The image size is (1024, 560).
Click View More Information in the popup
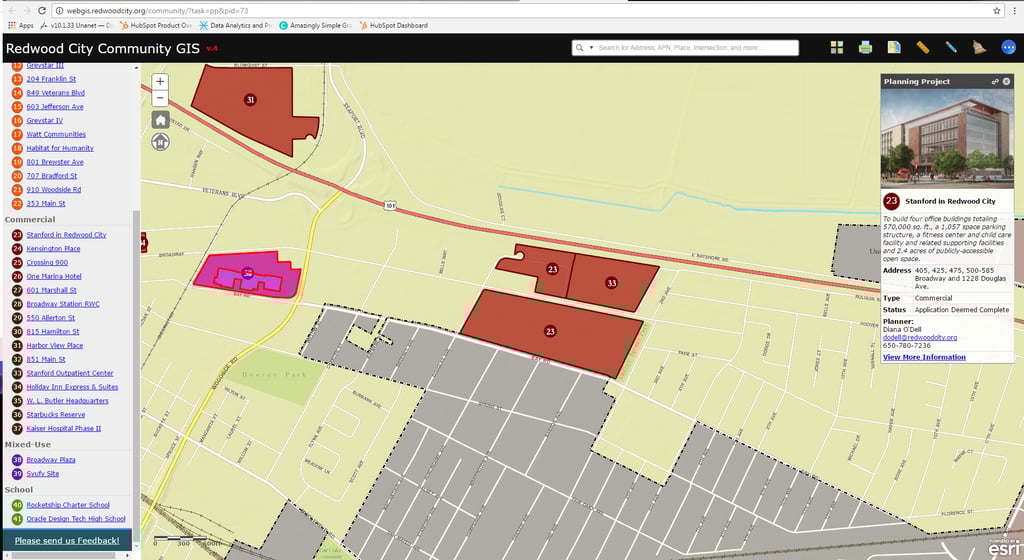tap(923, 358)
